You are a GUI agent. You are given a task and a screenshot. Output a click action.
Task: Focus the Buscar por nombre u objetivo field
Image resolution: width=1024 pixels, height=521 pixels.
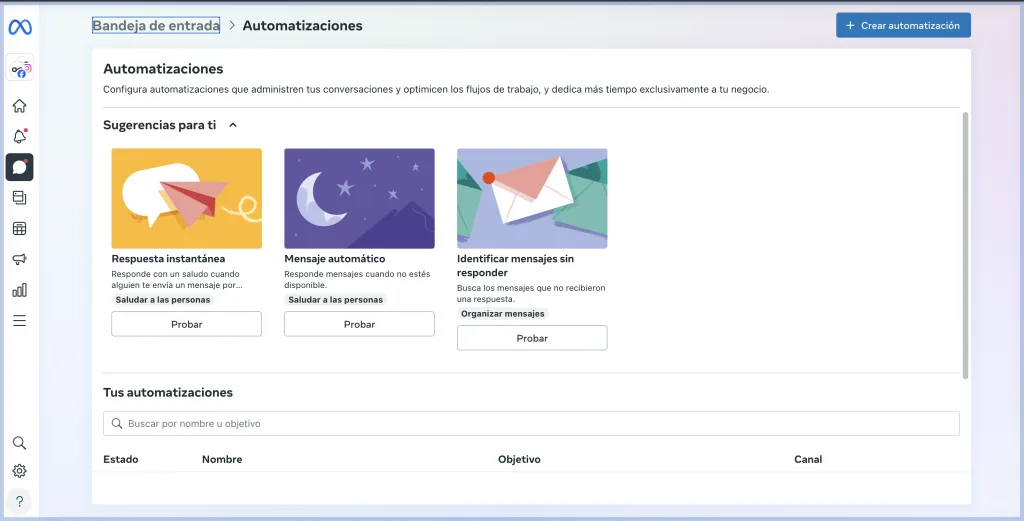(532, 424)
